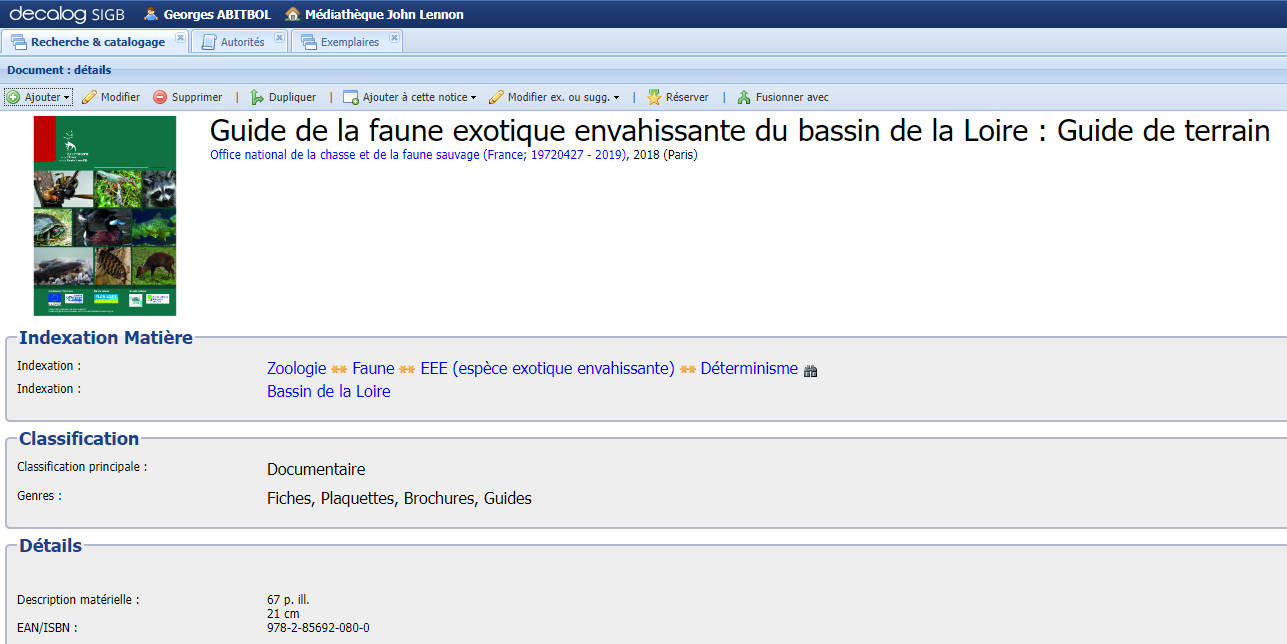Click the Ajouter à cette notice icon

[x=351, y=97]
